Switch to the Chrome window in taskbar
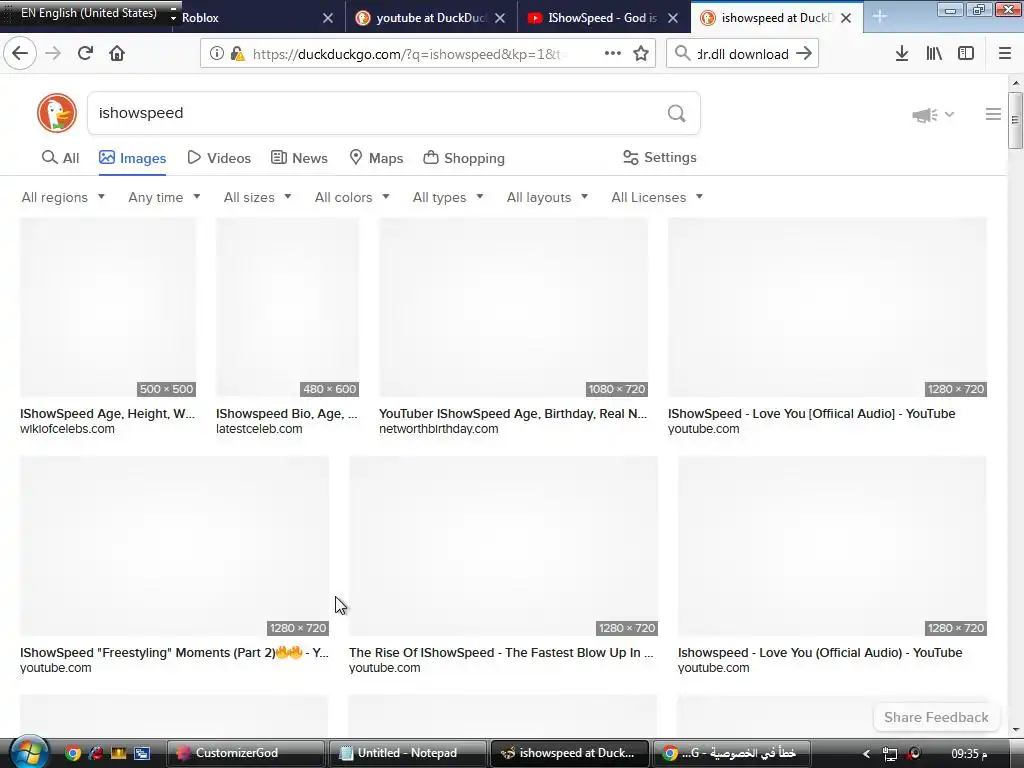 [731, 753]
